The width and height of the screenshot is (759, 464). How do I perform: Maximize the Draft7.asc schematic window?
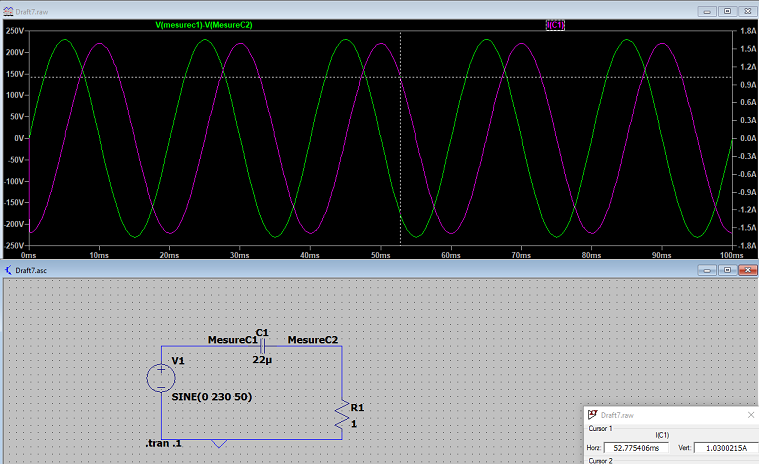(x=729, y=270)
